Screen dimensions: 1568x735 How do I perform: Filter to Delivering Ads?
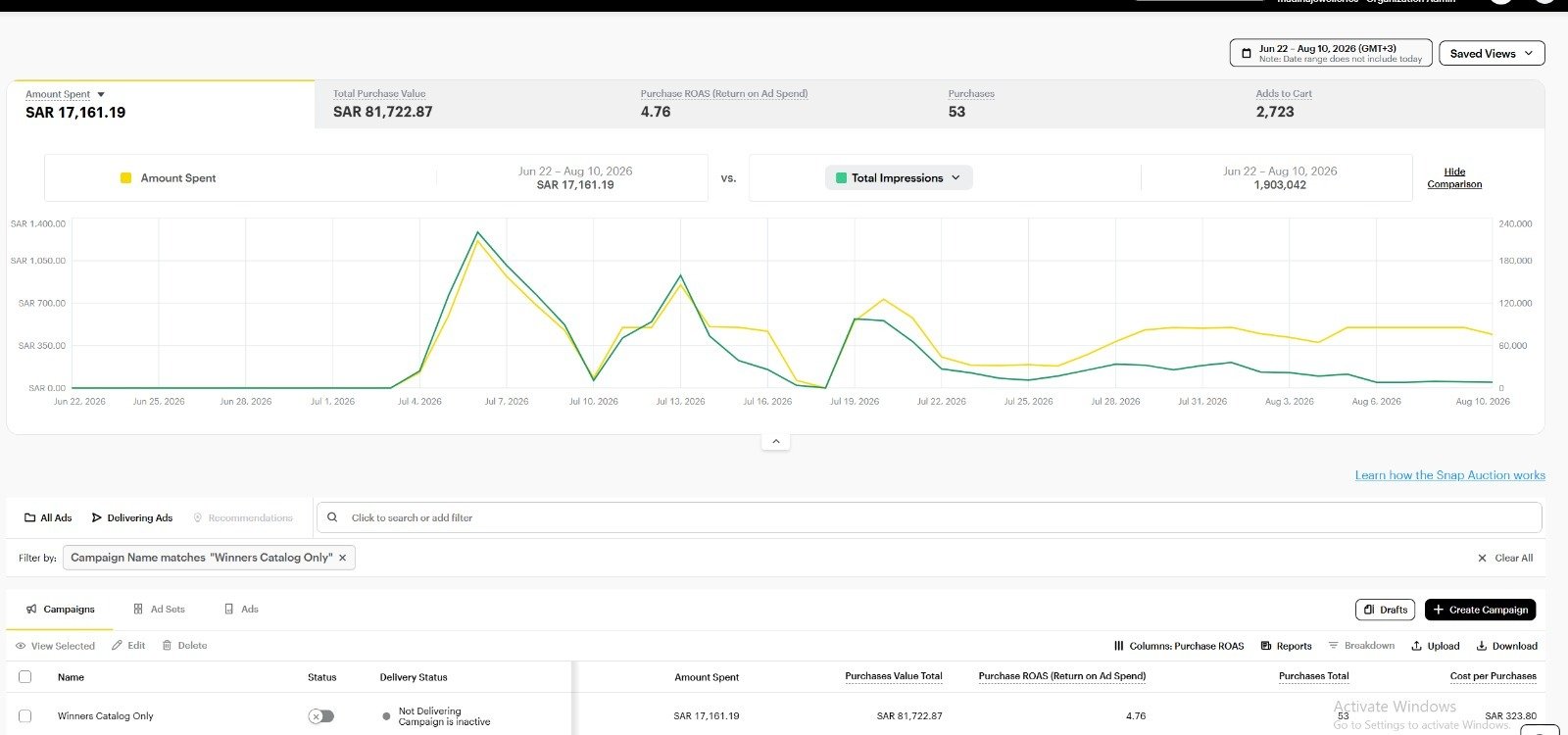click(132, 517)
